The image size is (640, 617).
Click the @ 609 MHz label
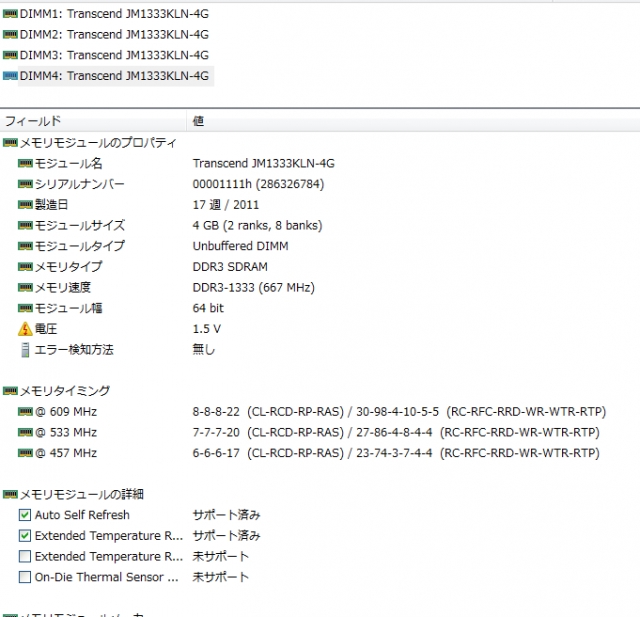tap(66, 412)
